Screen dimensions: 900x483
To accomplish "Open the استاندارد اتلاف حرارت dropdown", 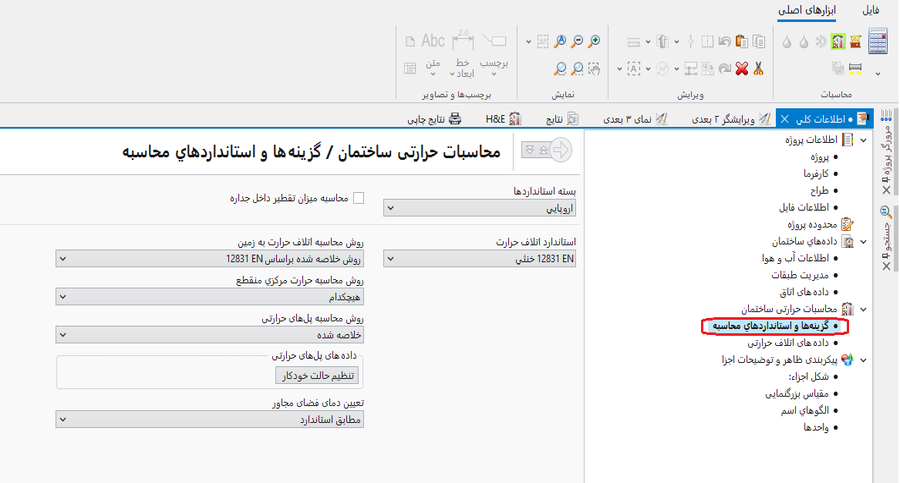I will click(481, 259).
